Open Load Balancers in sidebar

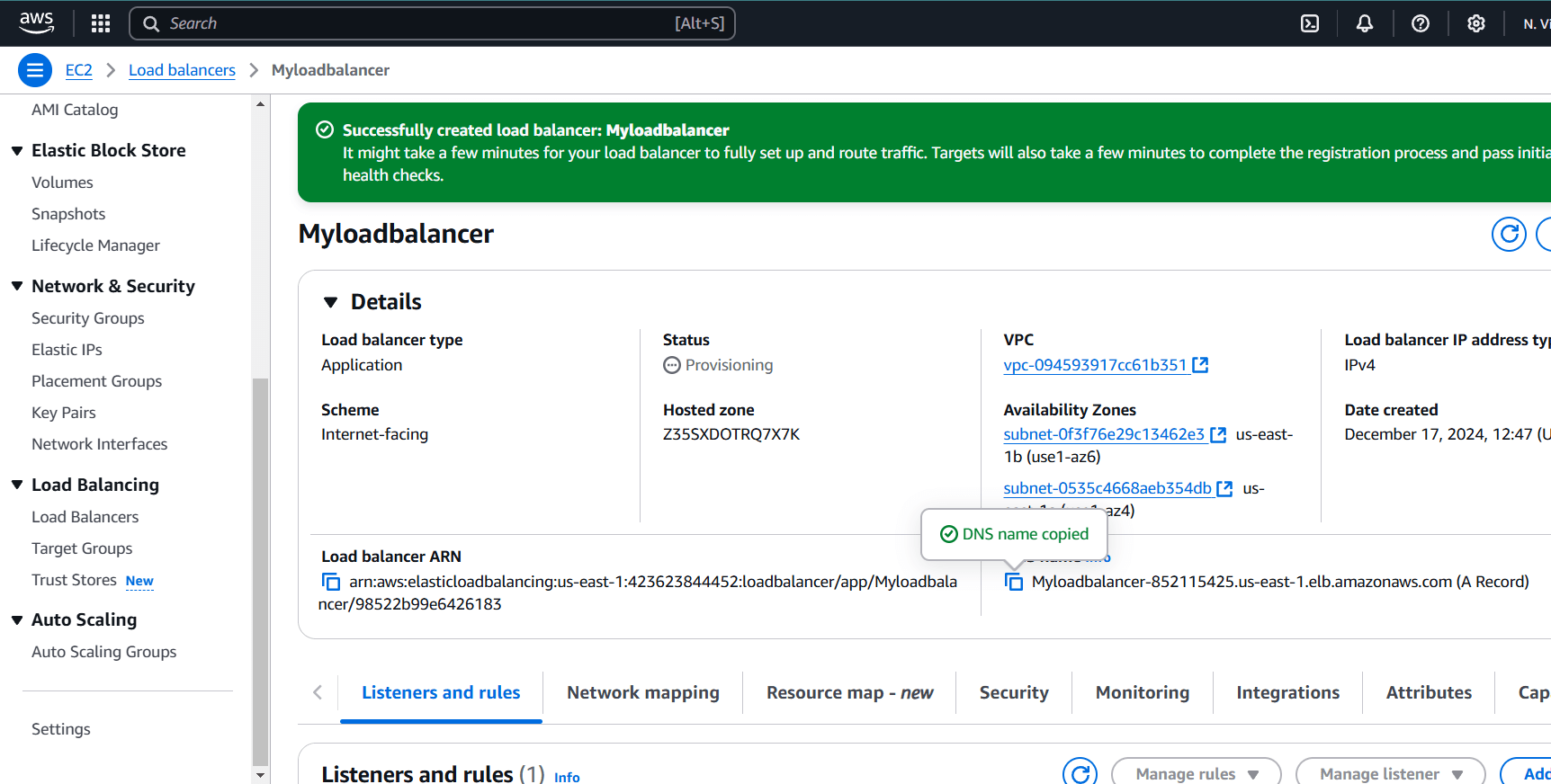click(85, 517)
